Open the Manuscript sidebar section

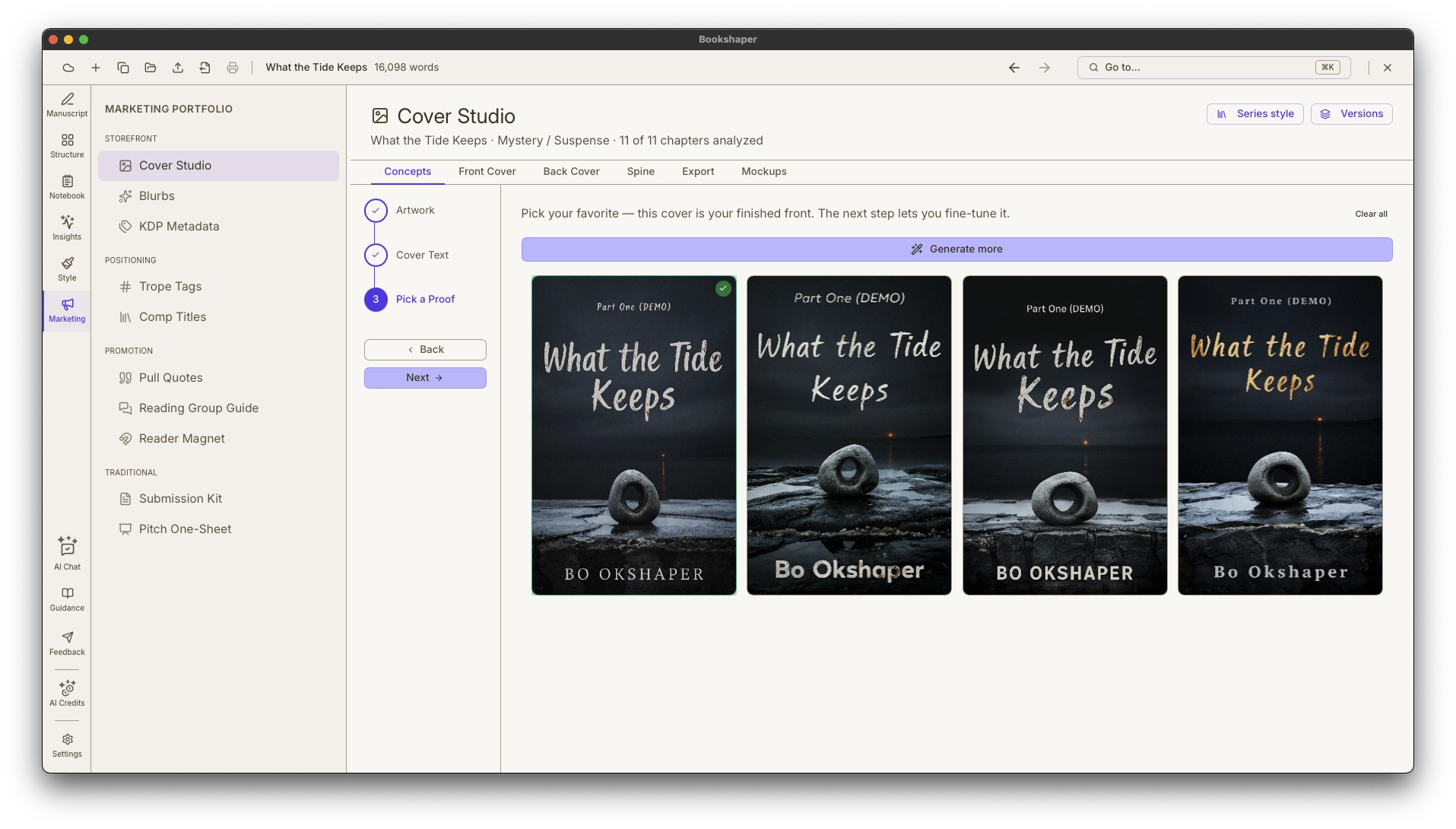(x=67, y=105)
